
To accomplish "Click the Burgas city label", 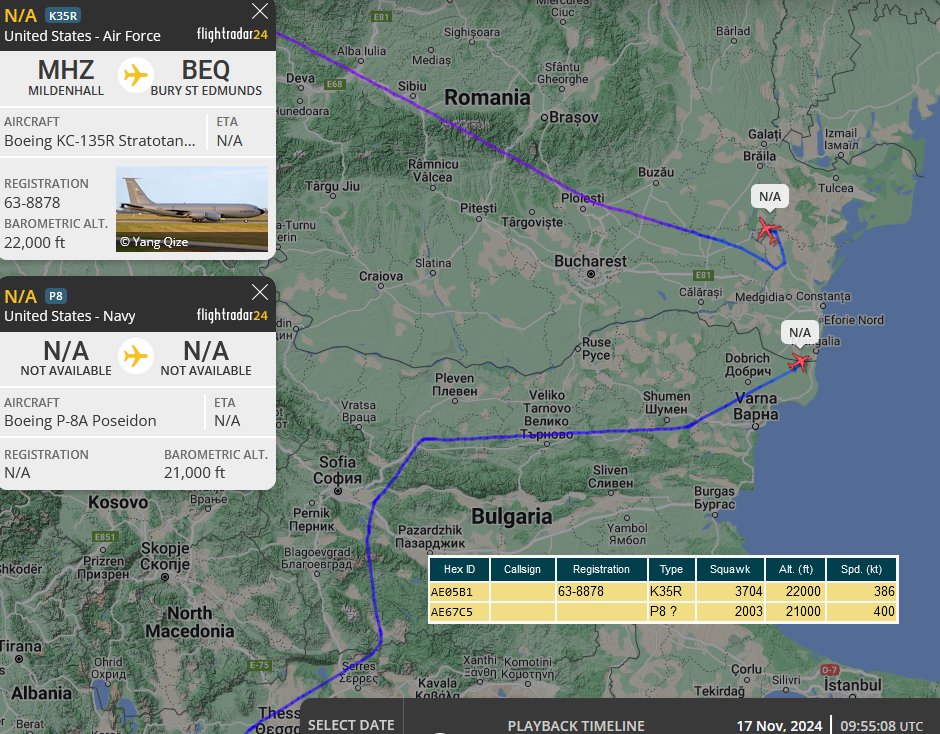I will [x=714, y=498].
